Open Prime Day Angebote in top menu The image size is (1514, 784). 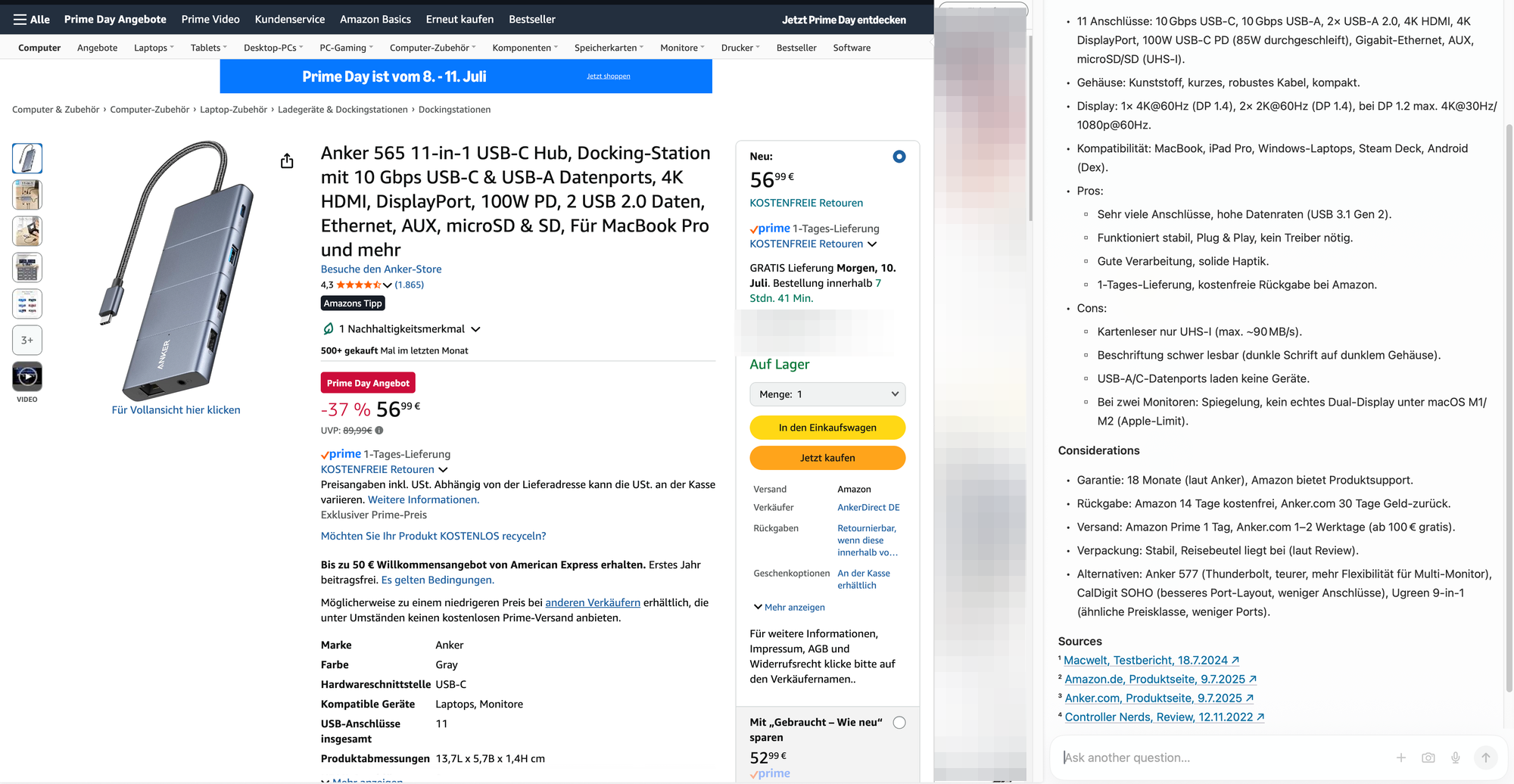(115, 20)
